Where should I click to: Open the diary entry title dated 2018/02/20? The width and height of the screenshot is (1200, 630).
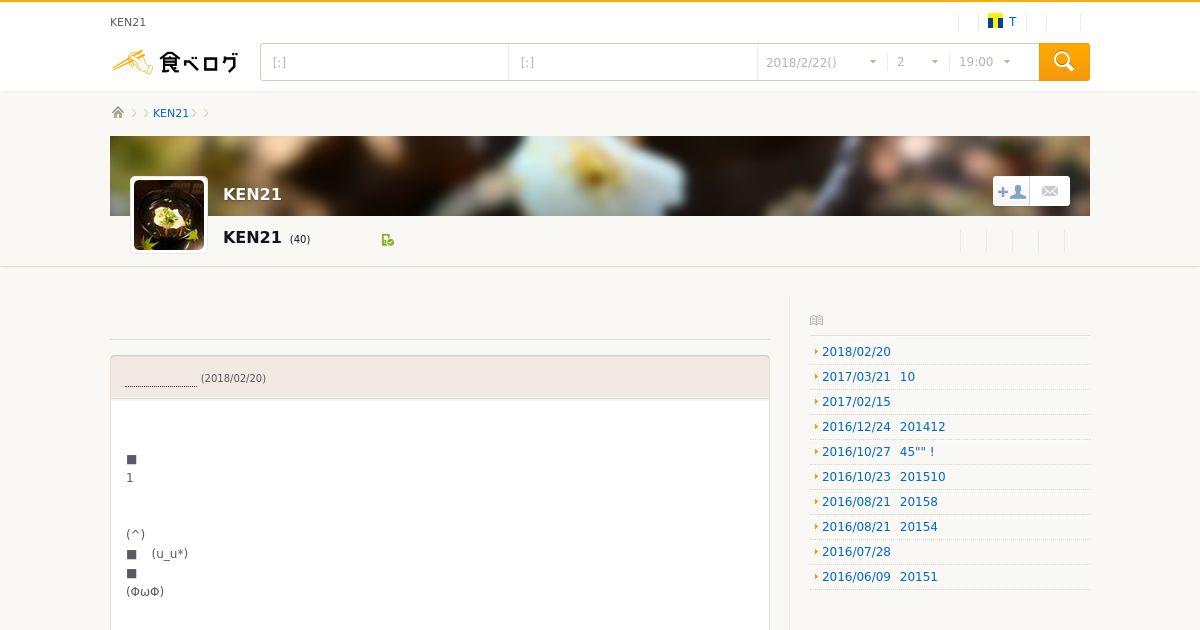click(x=161, y=378)
